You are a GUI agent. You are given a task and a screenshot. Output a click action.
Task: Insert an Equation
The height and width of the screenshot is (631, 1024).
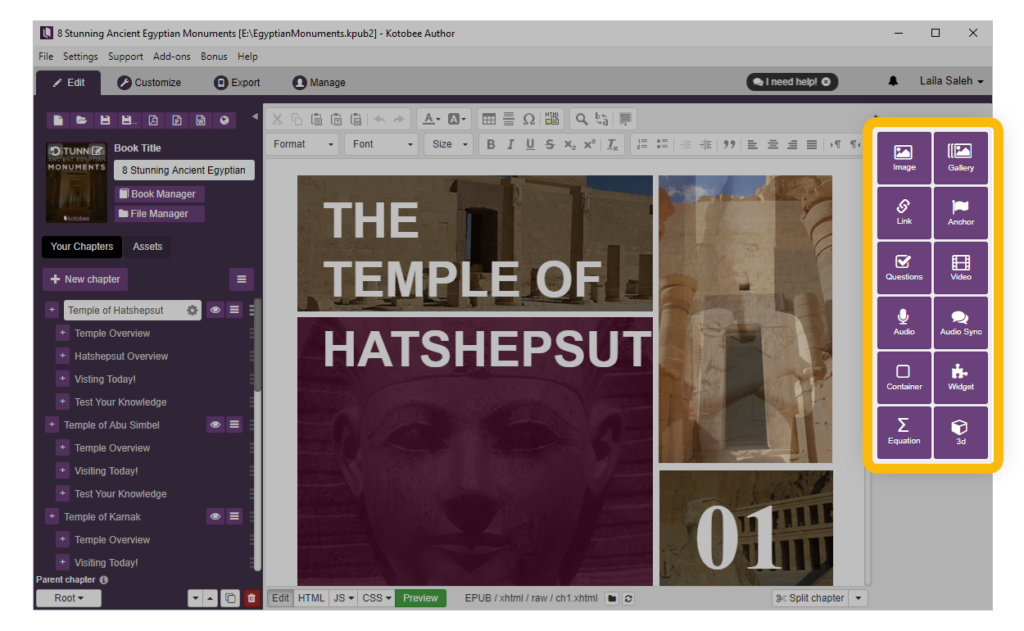(x=903, y=432)
